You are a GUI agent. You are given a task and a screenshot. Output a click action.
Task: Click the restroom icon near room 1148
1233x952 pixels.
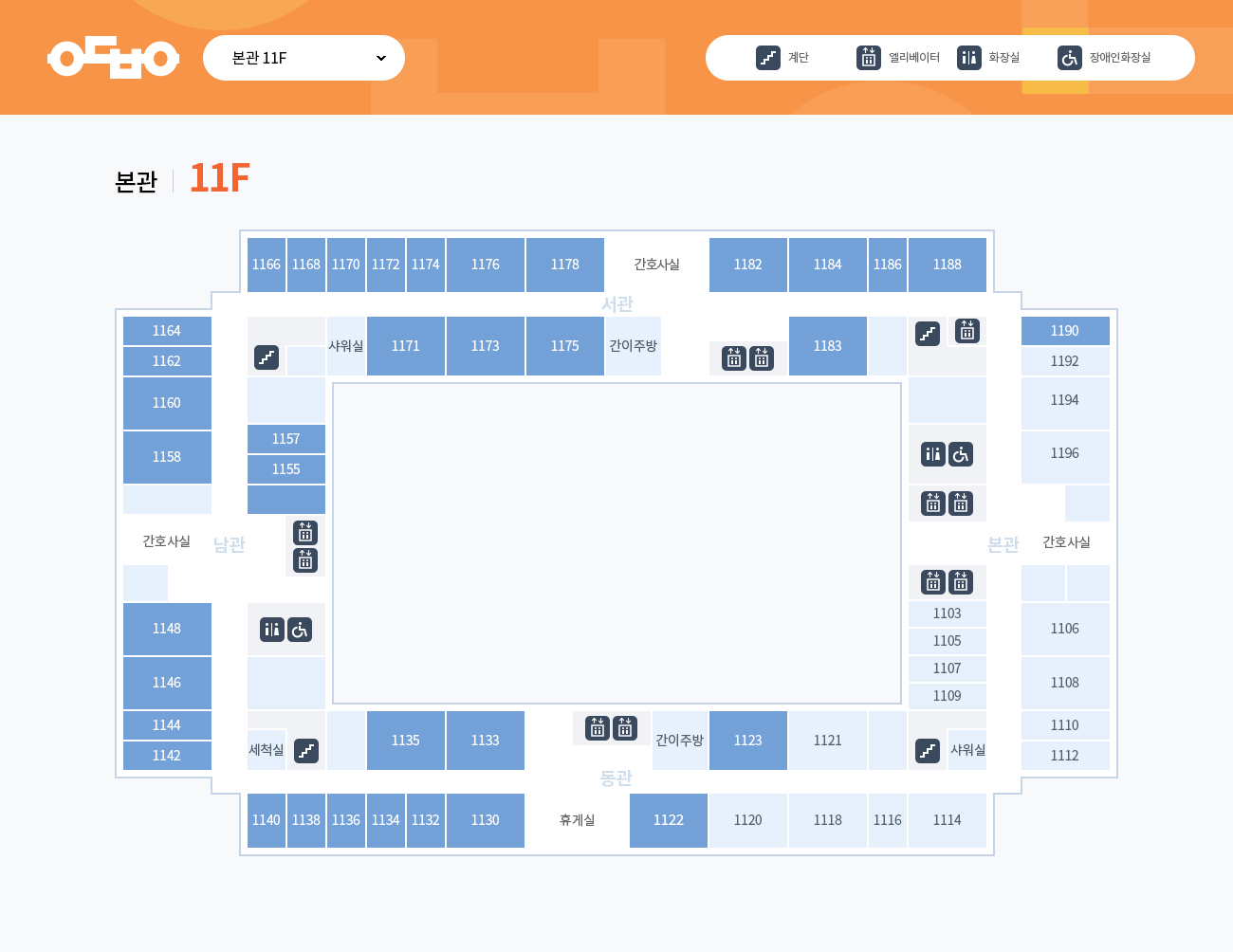click(272, 630)
